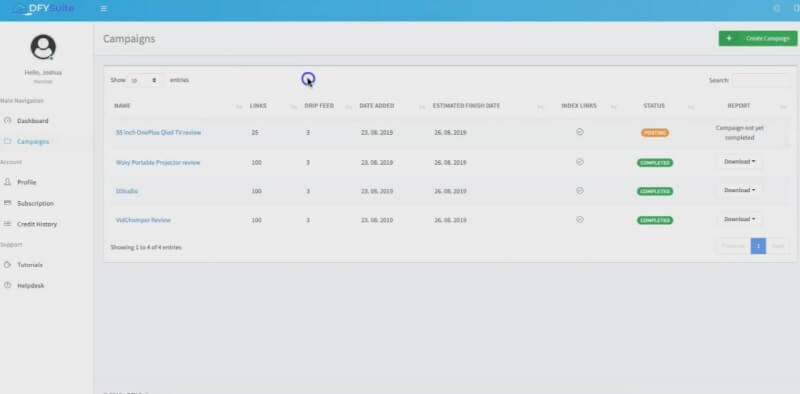The image size is (800, 394).
Task: Open Campaigns in the sidebar
Action: click(x=33, y=141)
